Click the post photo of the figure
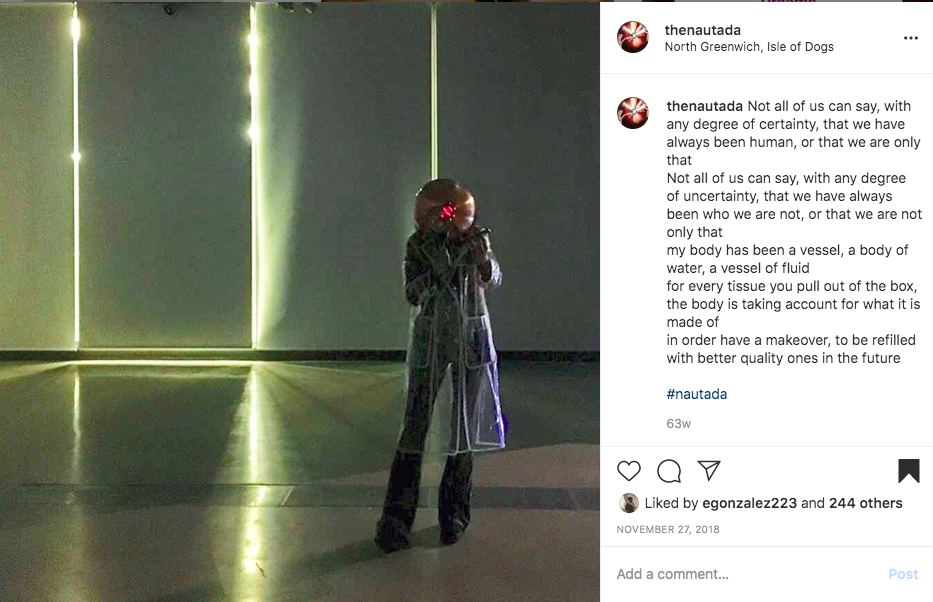 click(x=300, y=302)
